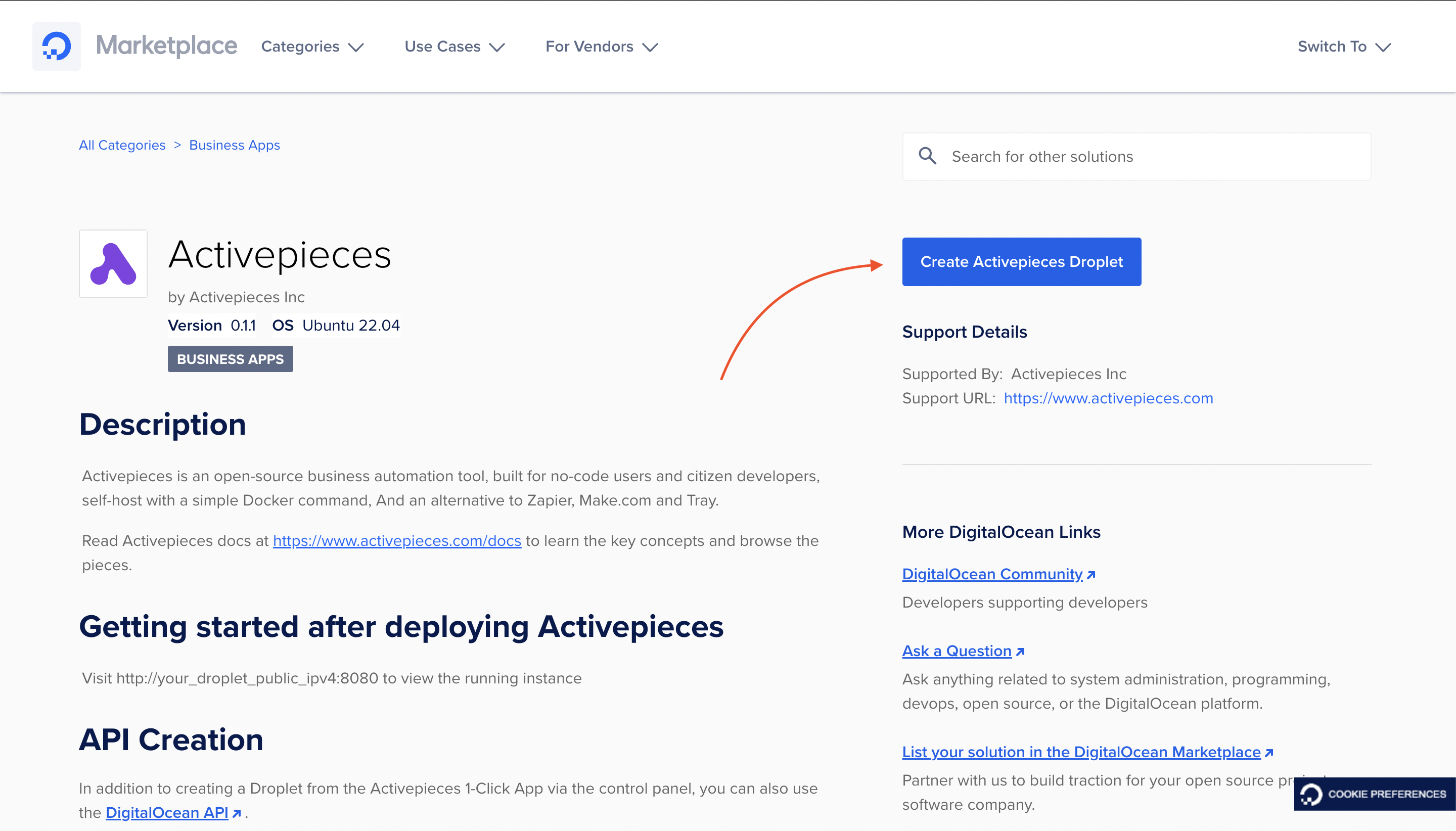Open Business Apps breadcrumb link
1456x831 pixels.
[235, 145]
